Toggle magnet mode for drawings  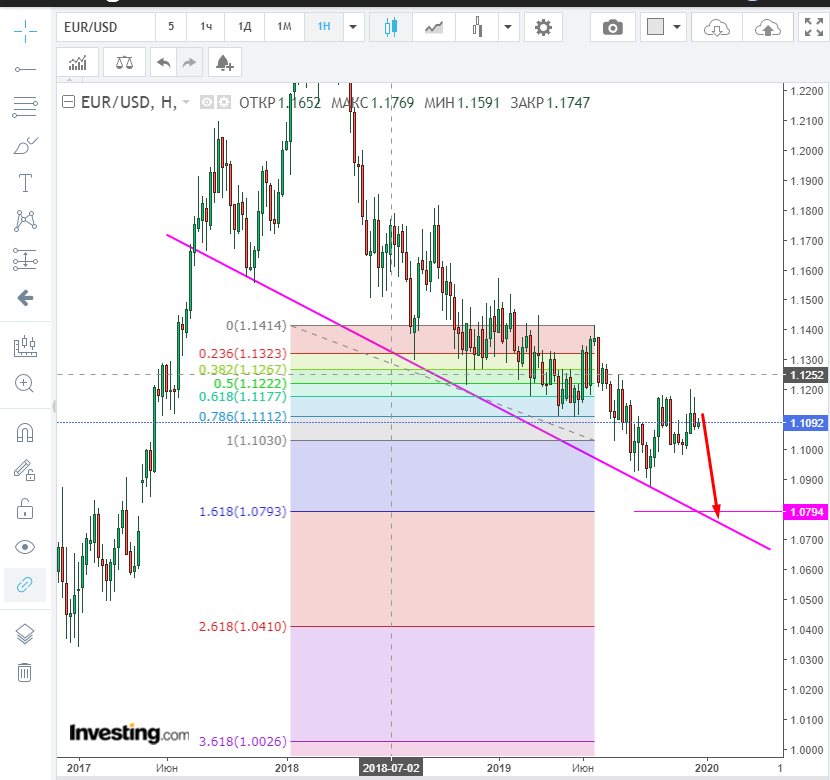point(25,433)
